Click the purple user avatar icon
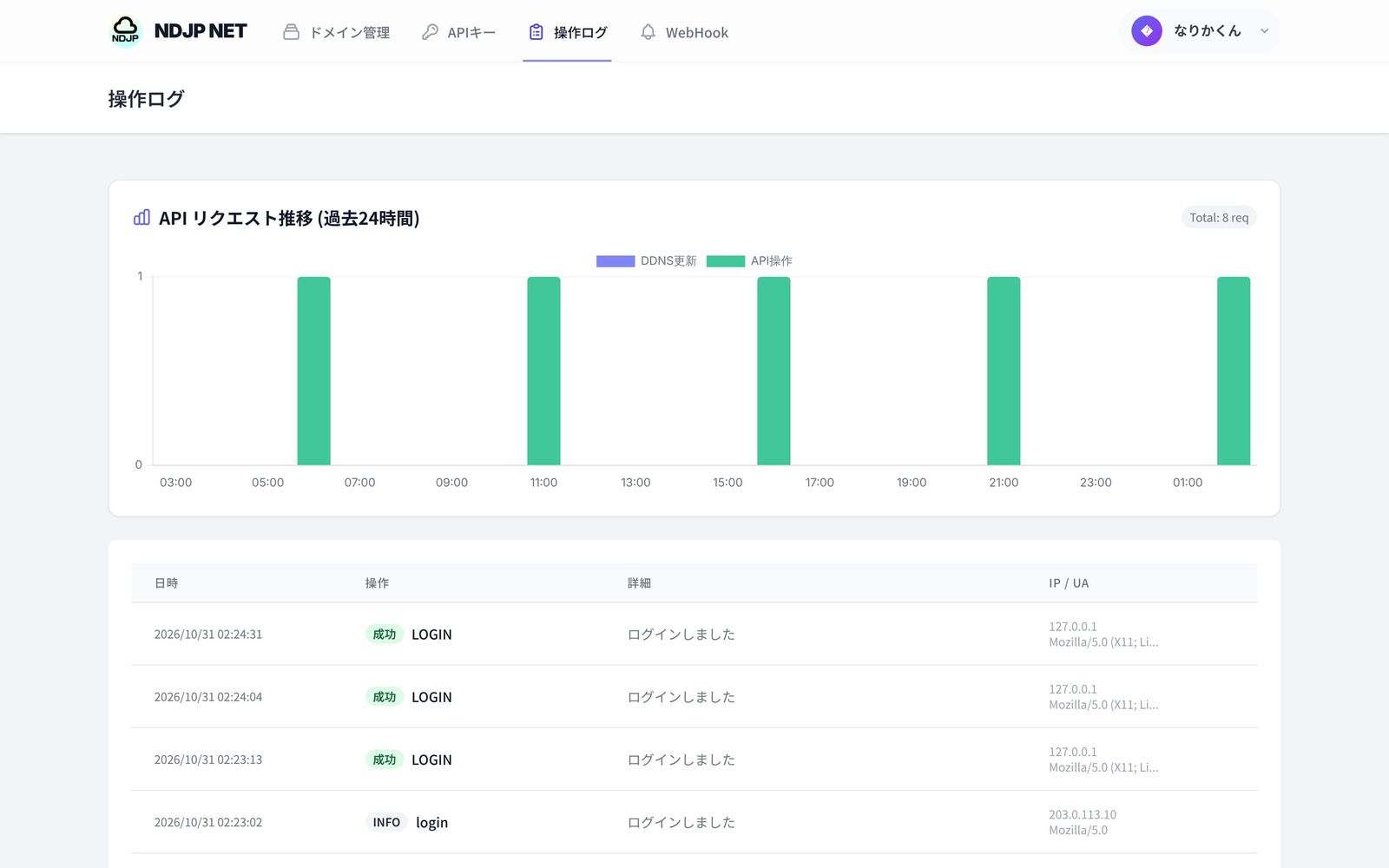This screenshot has height=868, width=1389. [x=1147, y=31]
